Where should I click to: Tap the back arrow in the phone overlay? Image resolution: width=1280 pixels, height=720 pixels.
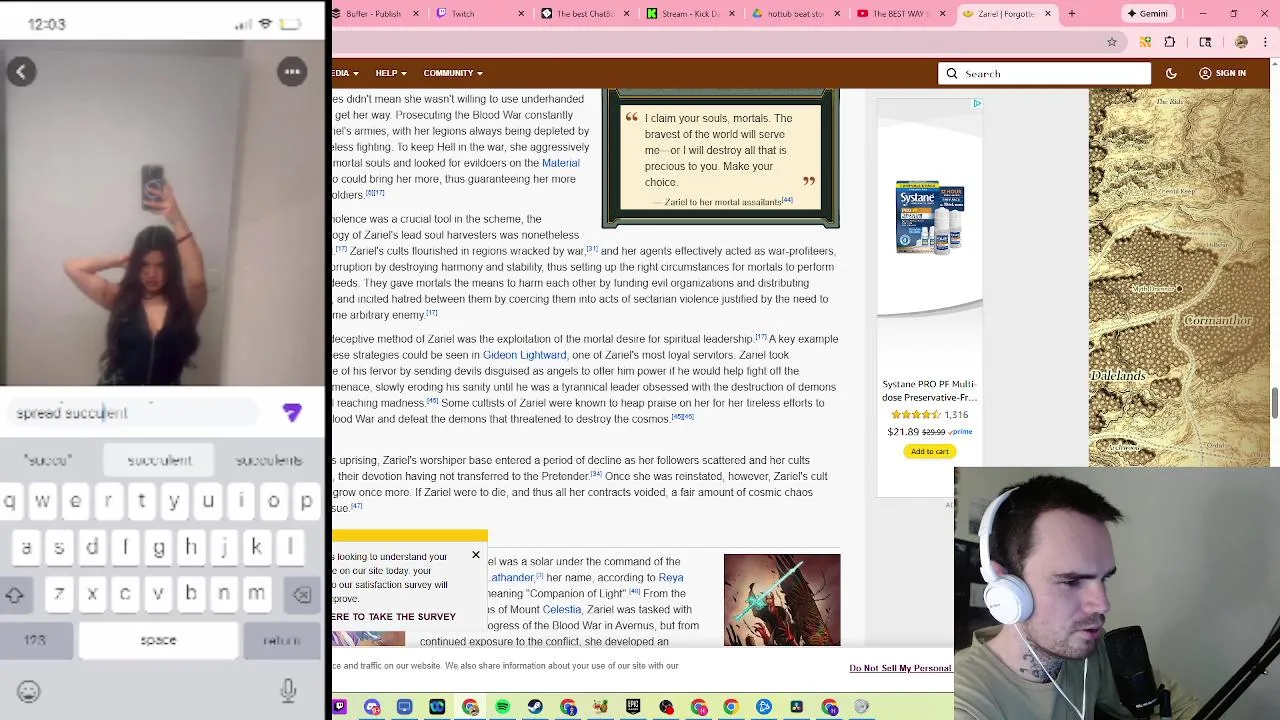click(21, 72)
